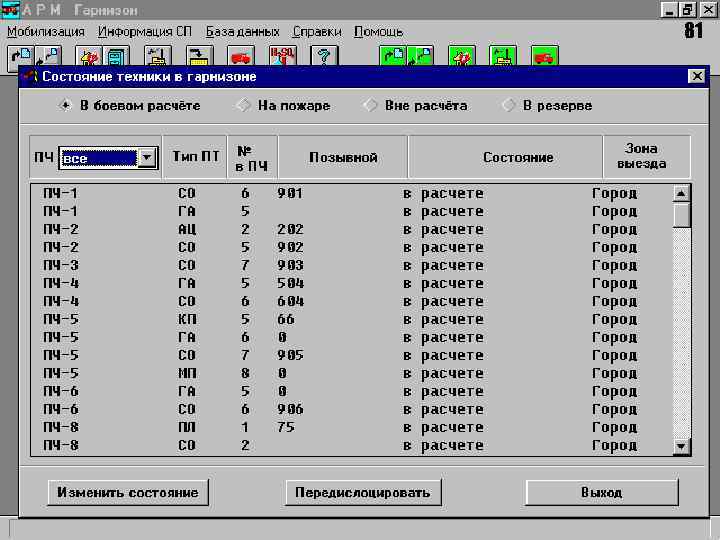Select the ПЧ-8 ПЛ row with call sign 75
Screen dimensions: 720x540
pyautogui.click(x=352, y=428)
